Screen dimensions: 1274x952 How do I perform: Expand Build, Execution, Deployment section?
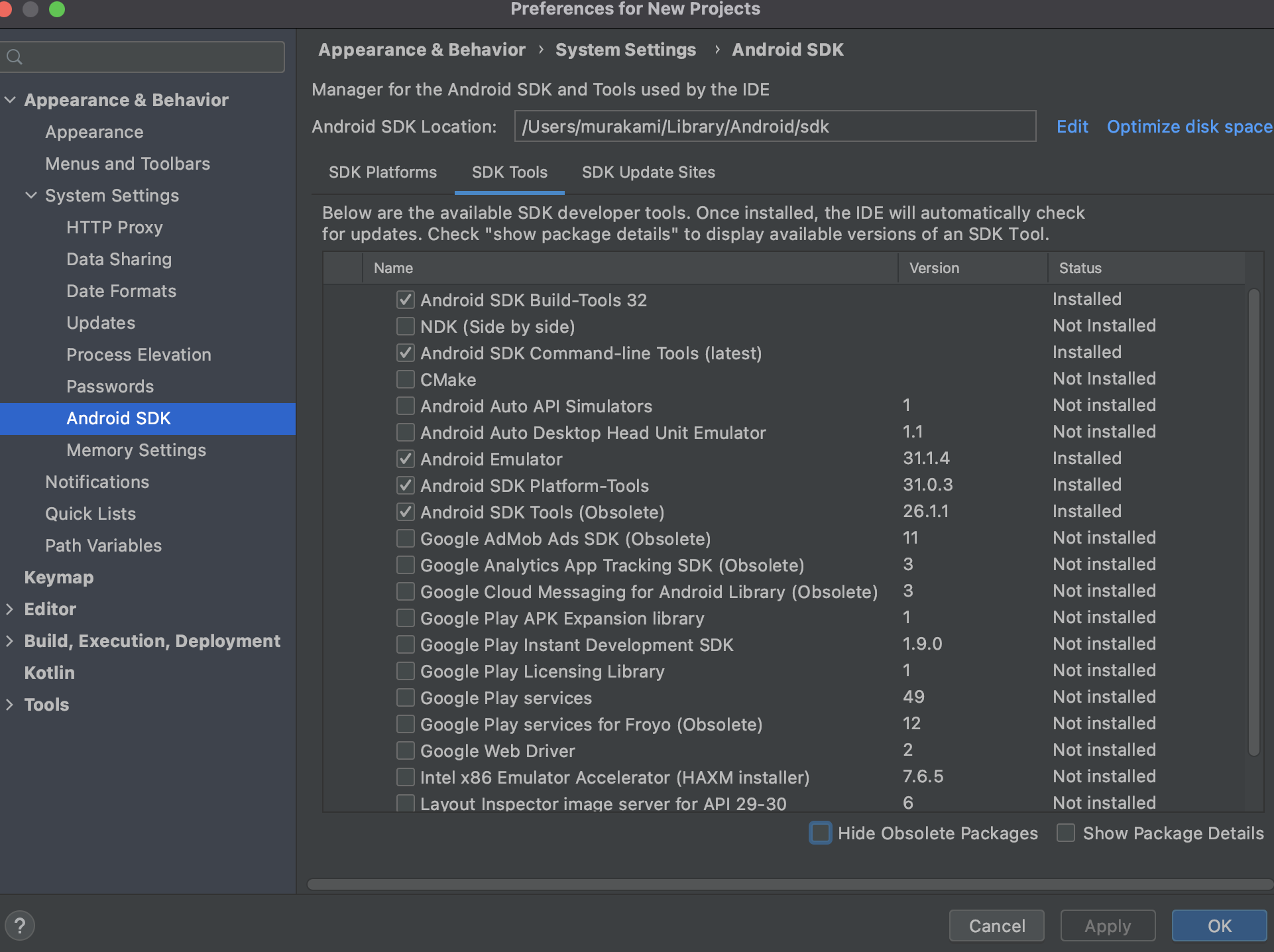[10, 641]
